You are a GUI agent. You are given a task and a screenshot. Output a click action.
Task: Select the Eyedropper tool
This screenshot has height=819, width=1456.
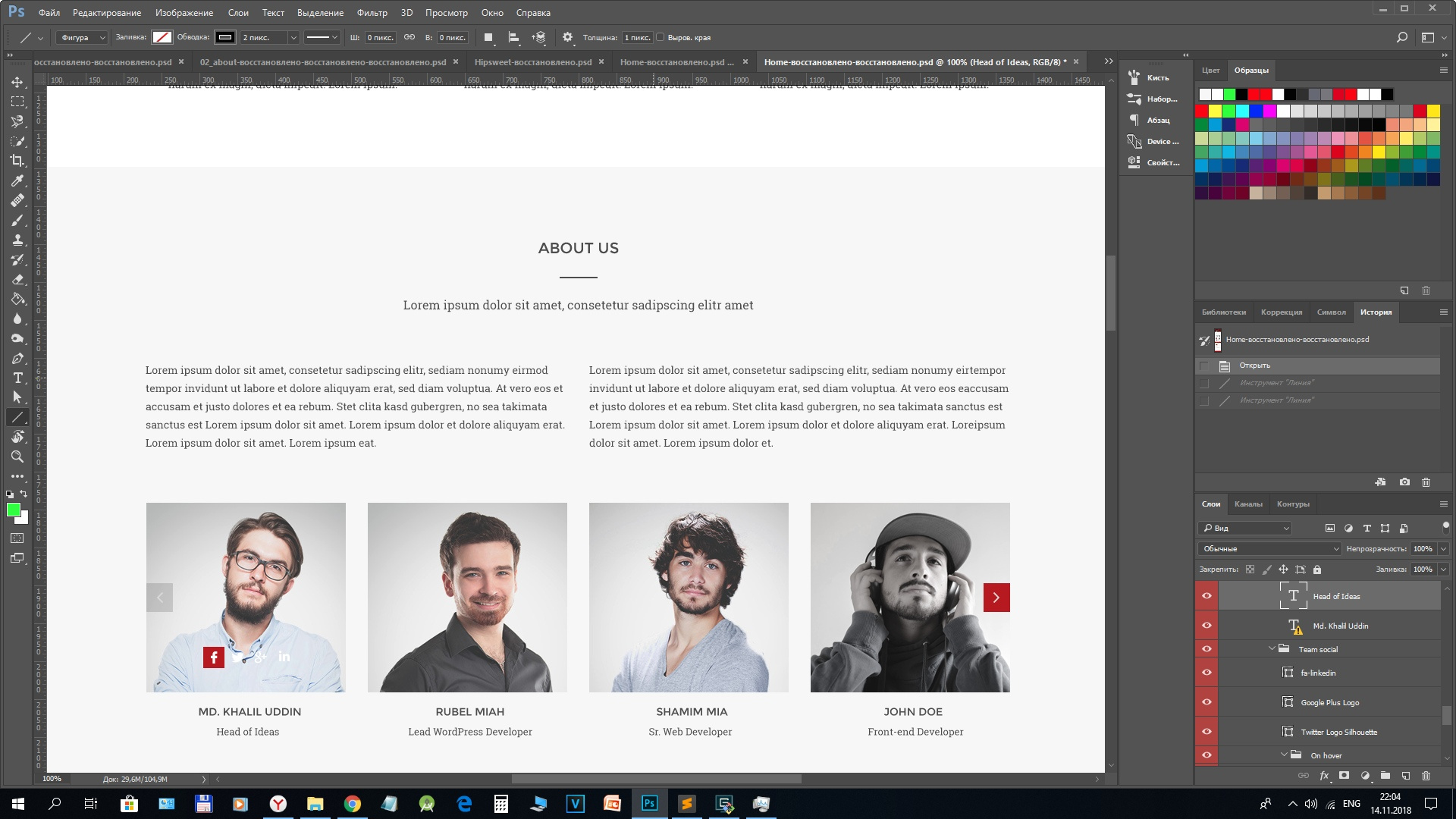point(17,180)
